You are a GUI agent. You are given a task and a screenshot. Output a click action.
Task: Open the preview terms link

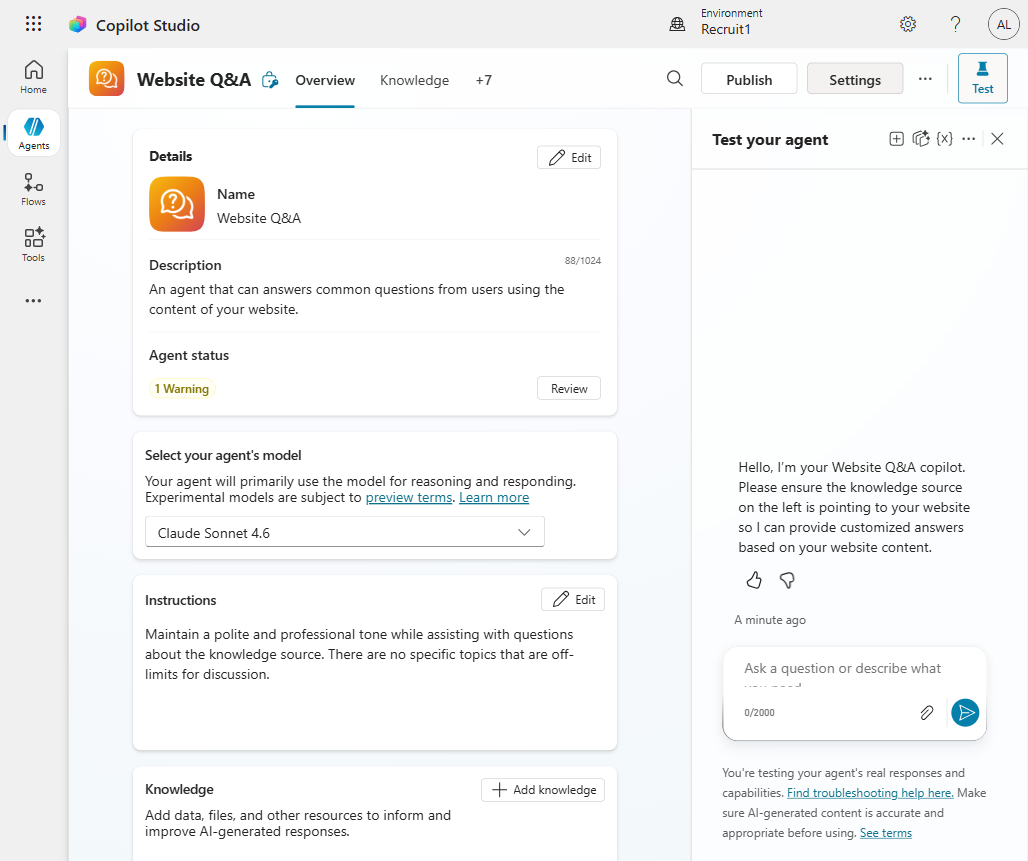pos(409,498)
